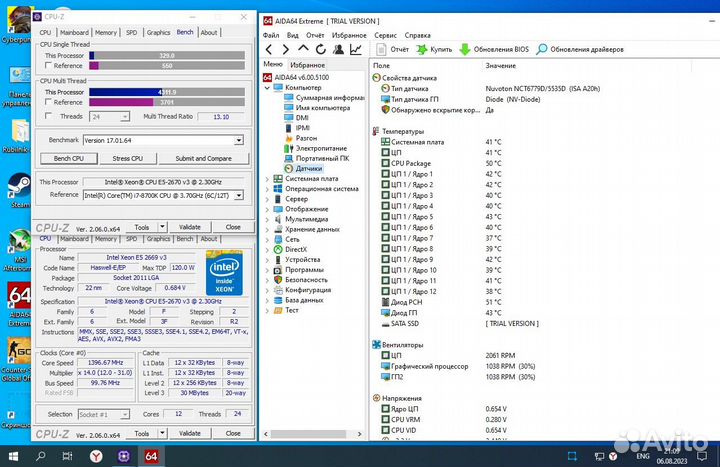Switch to Graphics tab in upper CPU-Z window

pos(158,33)
